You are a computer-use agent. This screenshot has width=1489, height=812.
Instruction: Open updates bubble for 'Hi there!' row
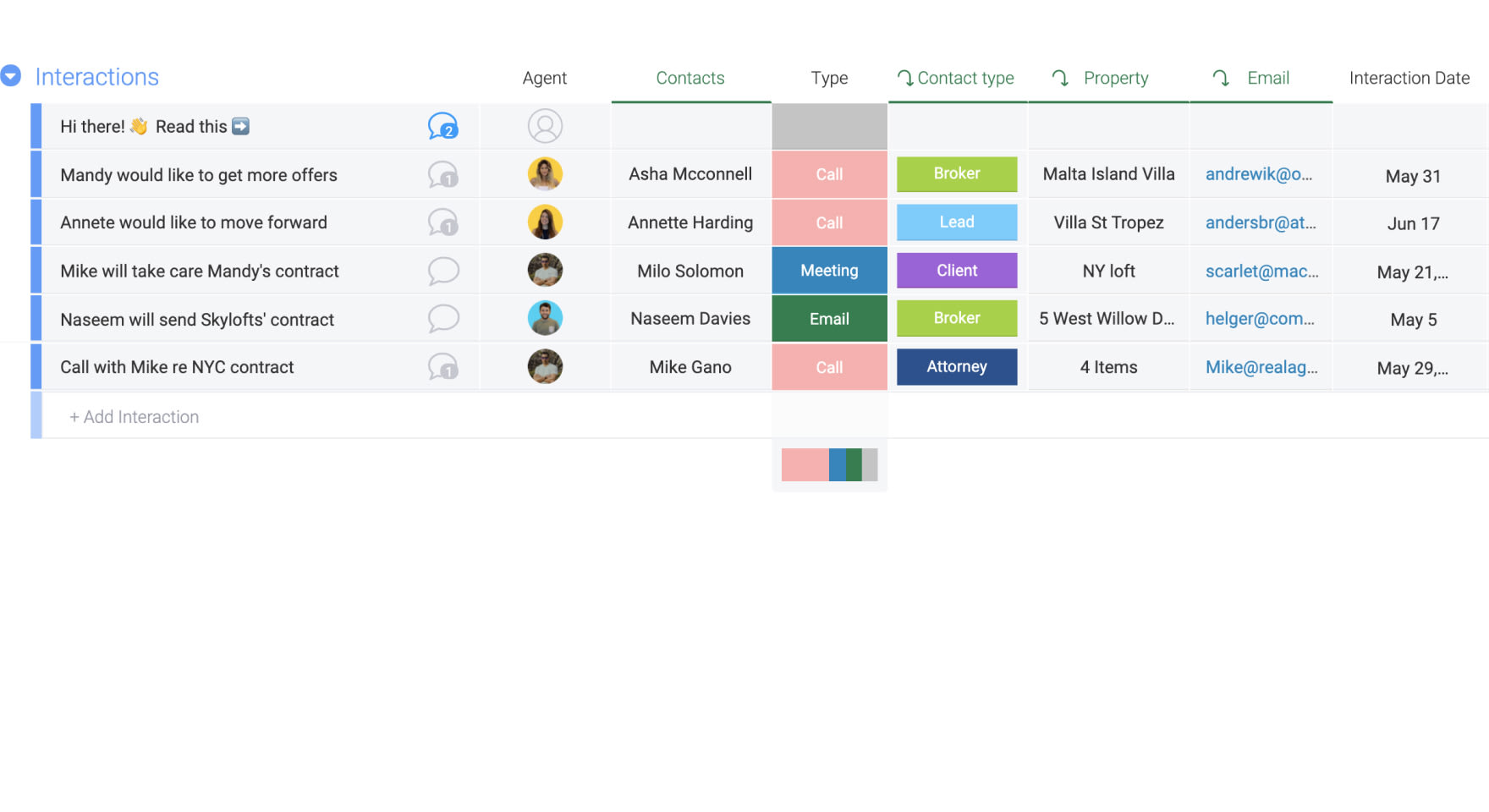click(x=442, y=126)
